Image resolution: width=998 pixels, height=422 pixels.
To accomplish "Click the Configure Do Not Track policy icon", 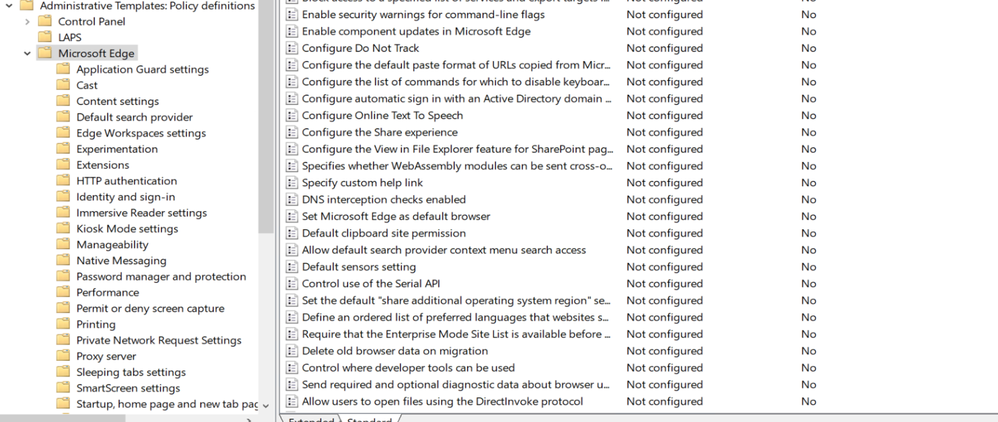I will pos(292,48).
